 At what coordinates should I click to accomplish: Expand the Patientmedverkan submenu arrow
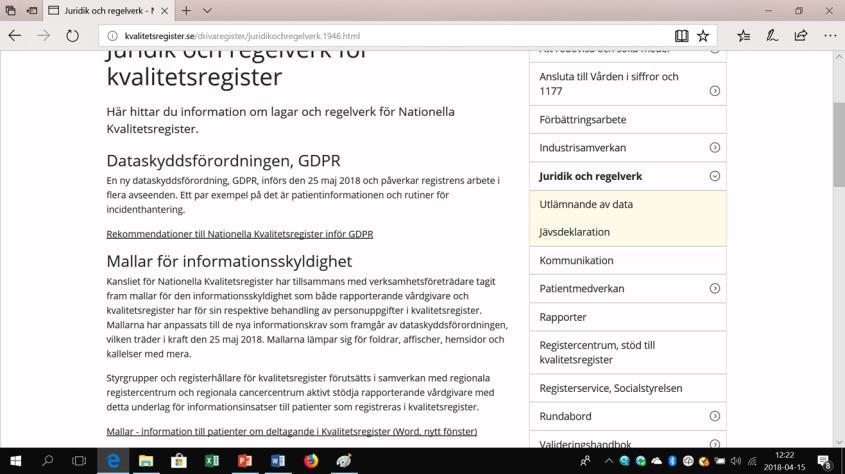pyautogui.click(x=715, y=288)
